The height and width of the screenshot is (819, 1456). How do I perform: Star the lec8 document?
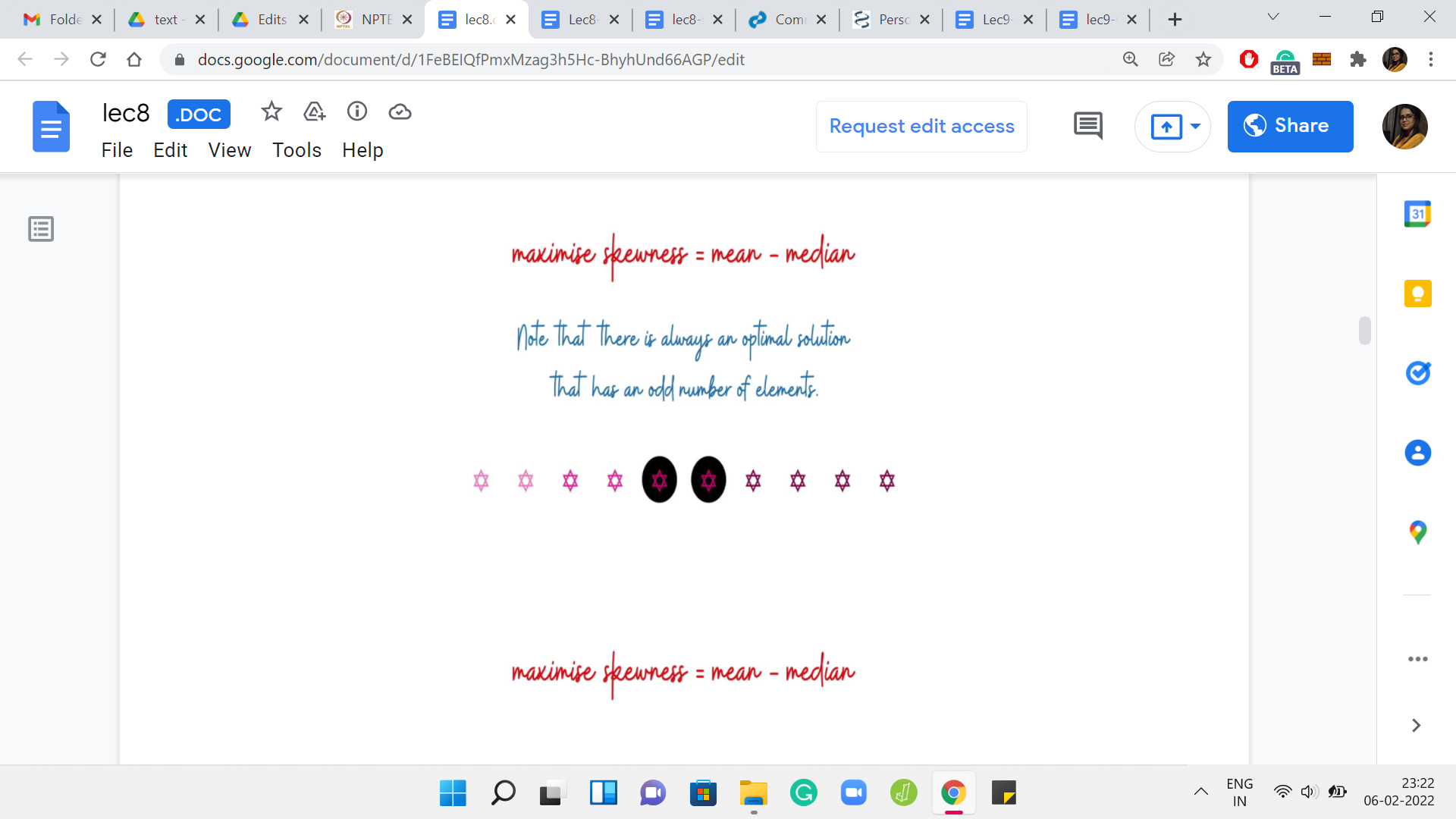[x=271, y=112]
